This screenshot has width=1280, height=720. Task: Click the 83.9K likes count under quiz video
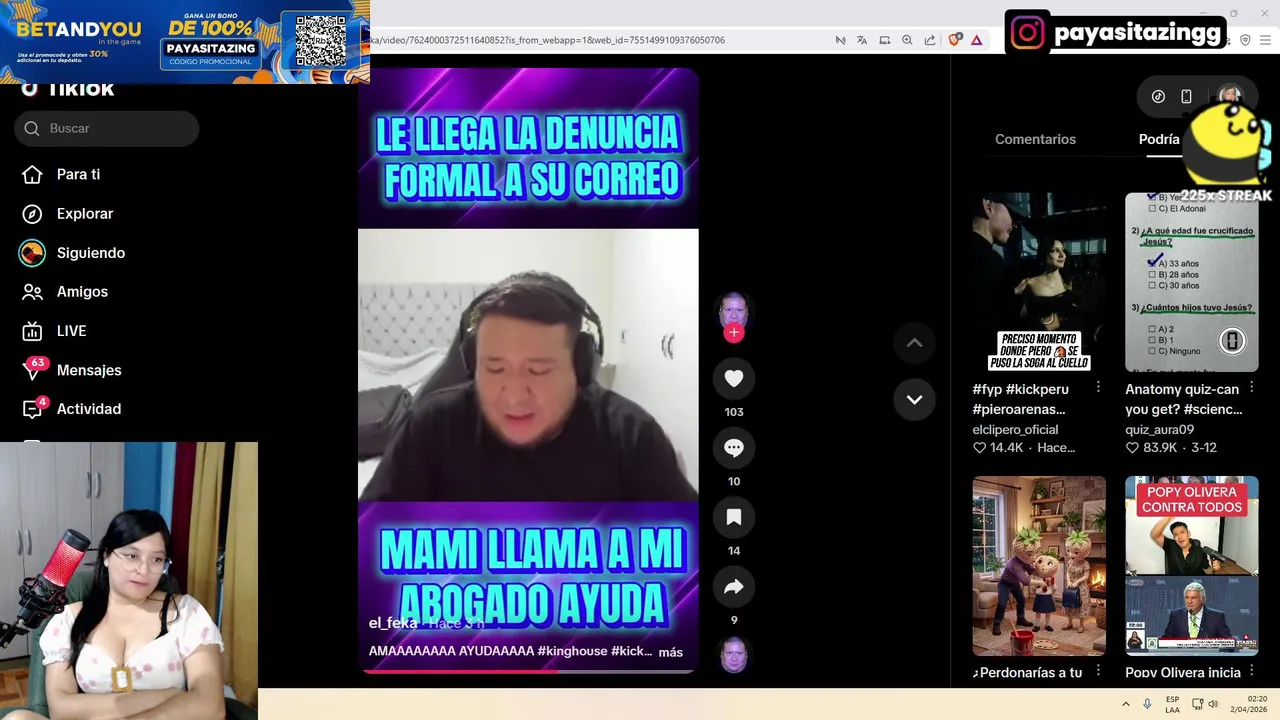[1151, 448]
